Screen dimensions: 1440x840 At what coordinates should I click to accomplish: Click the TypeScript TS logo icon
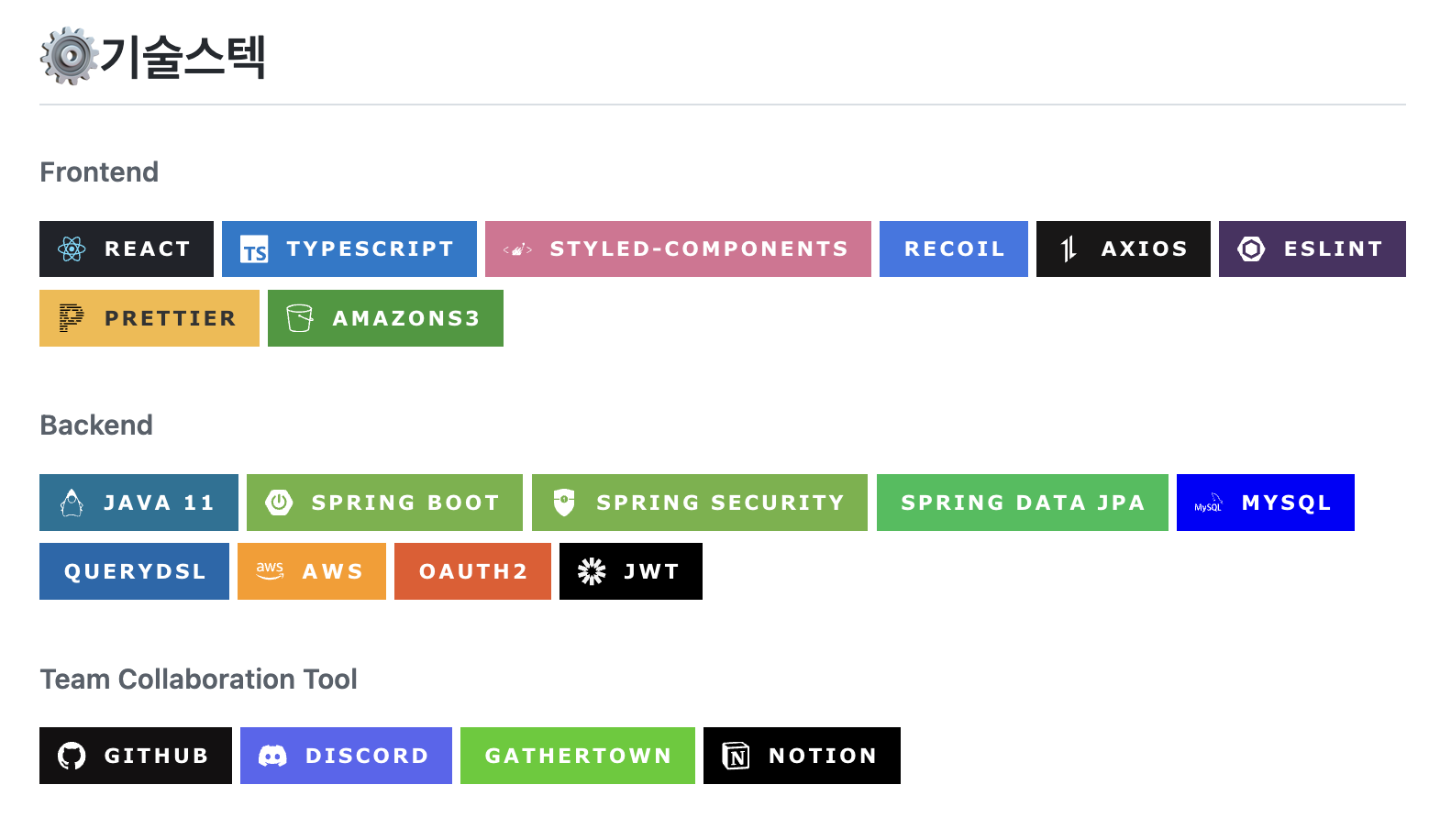[254, 249]
